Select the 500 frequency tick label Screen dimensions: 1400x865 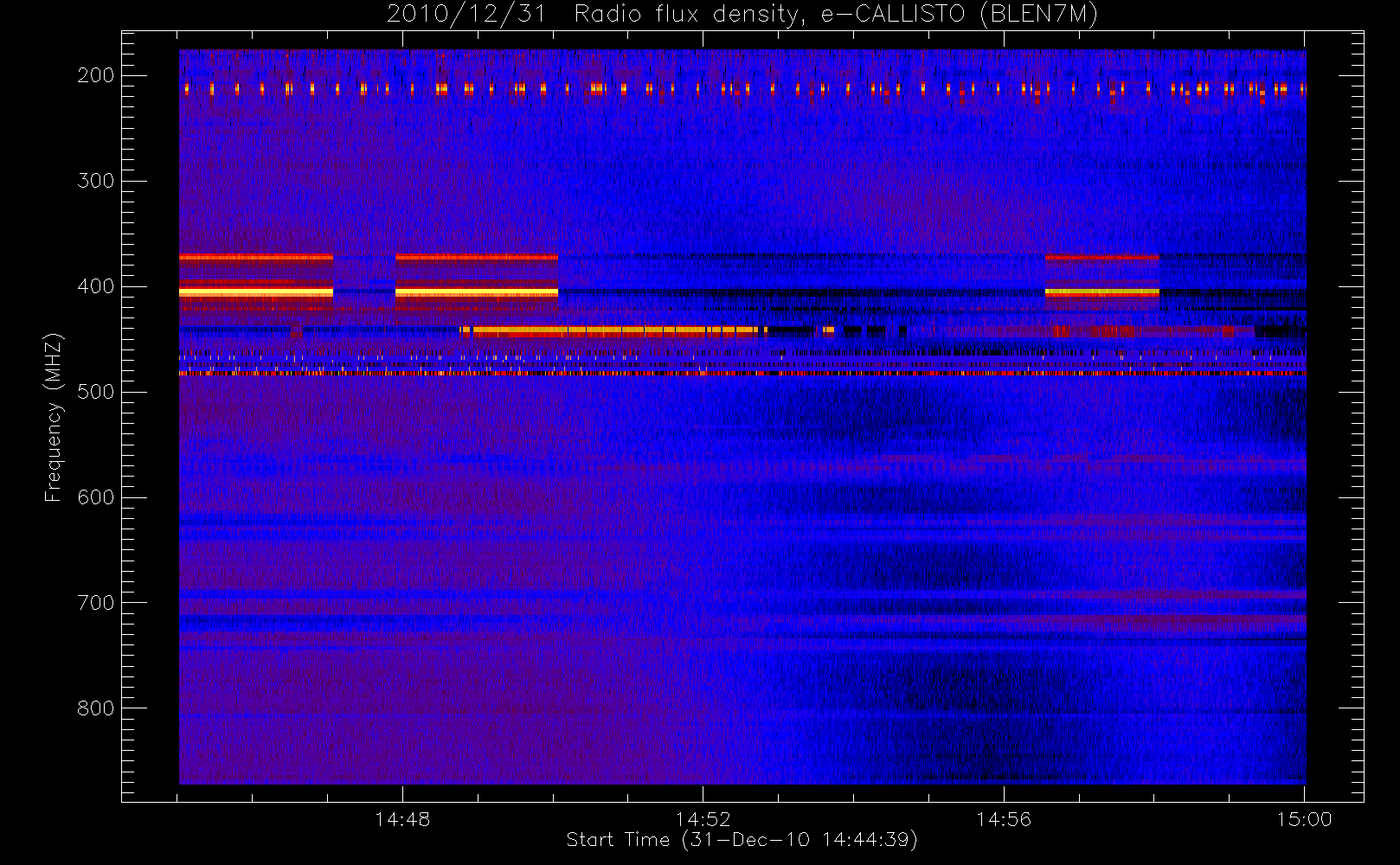pyautogui.click(x=96, y=392)
